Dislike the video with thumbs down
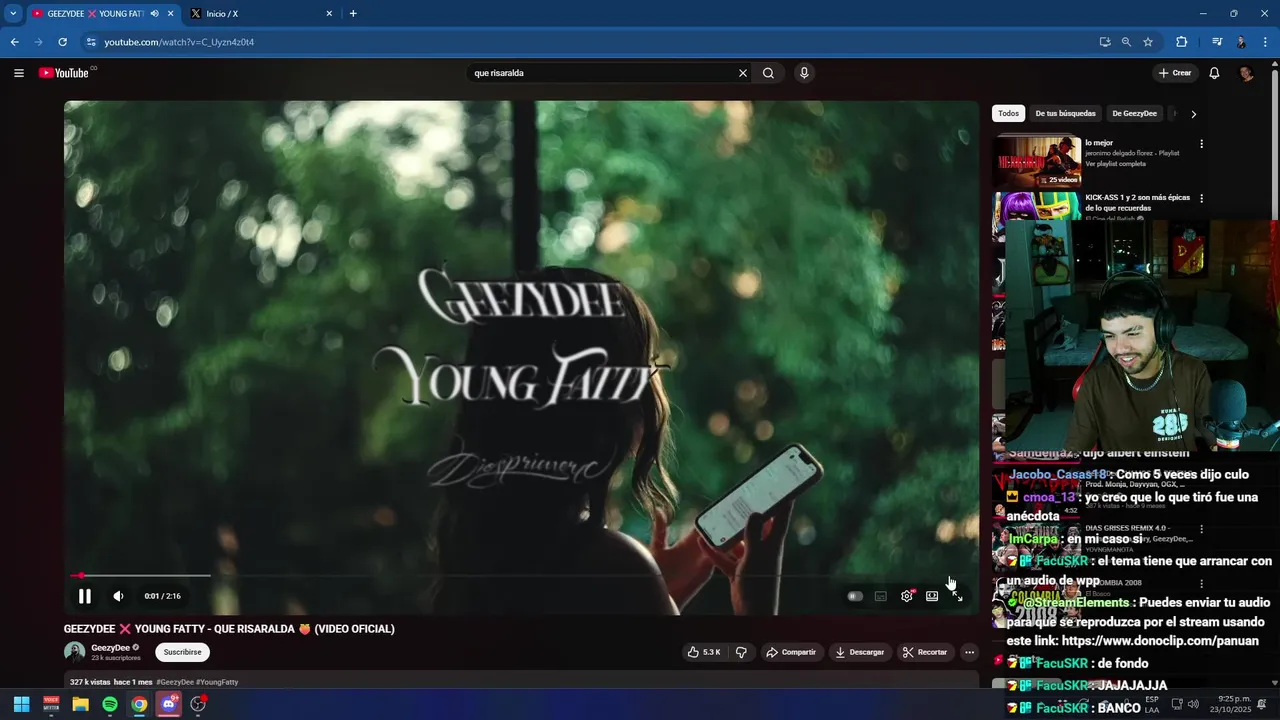 tap(741, 652)
